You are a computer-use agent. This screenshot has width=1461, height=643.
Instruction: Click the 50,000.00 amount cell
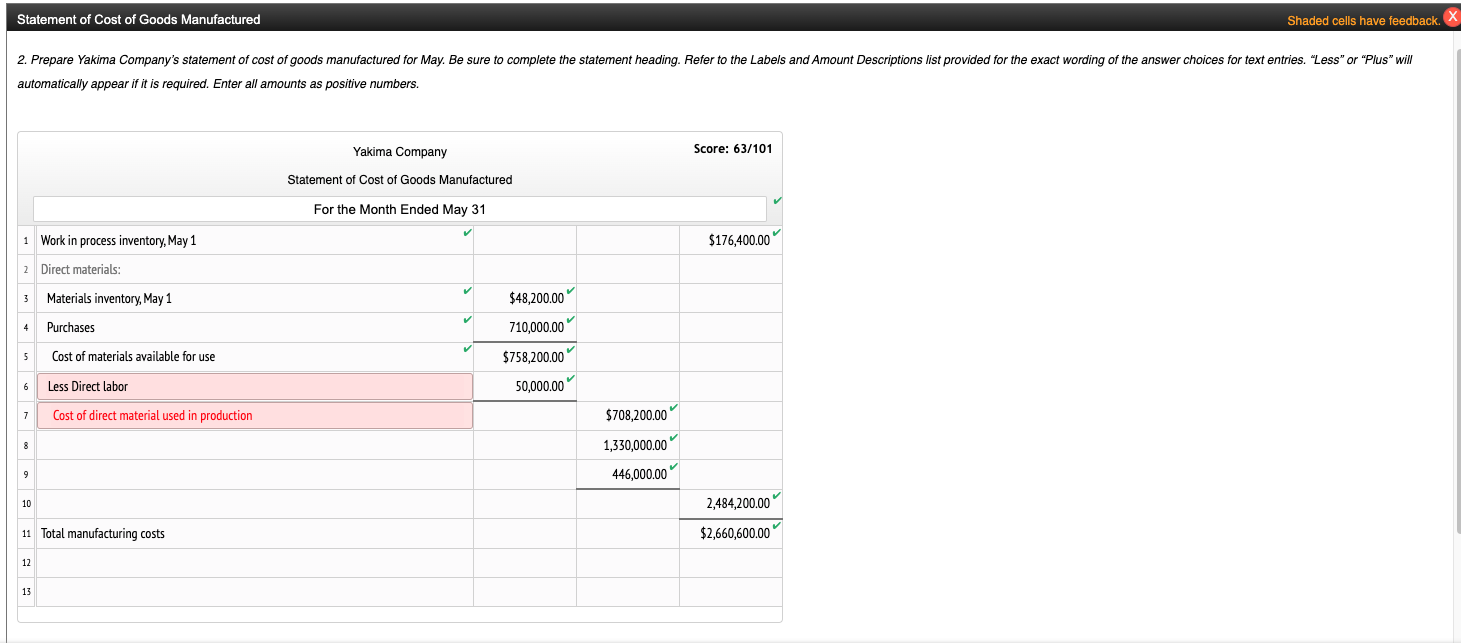tap(525, 386)
